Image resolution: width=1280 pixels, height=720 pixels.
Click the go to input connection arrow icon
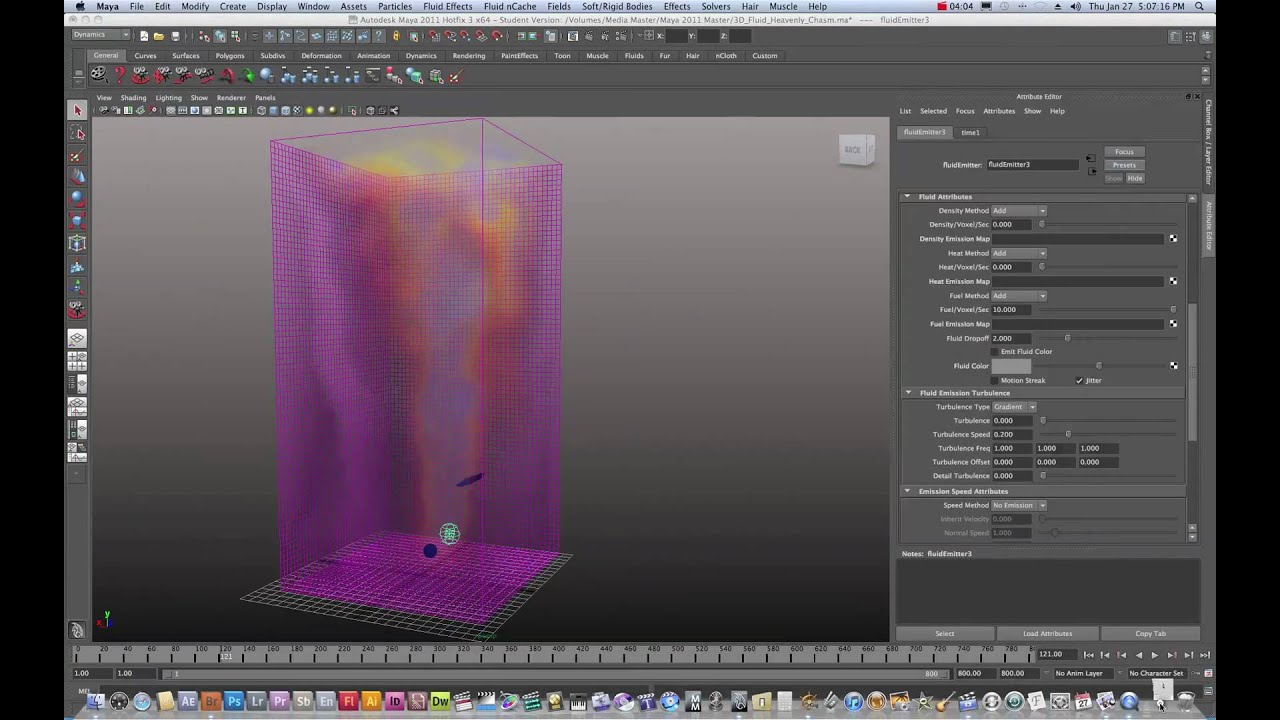pos(1091,159)
